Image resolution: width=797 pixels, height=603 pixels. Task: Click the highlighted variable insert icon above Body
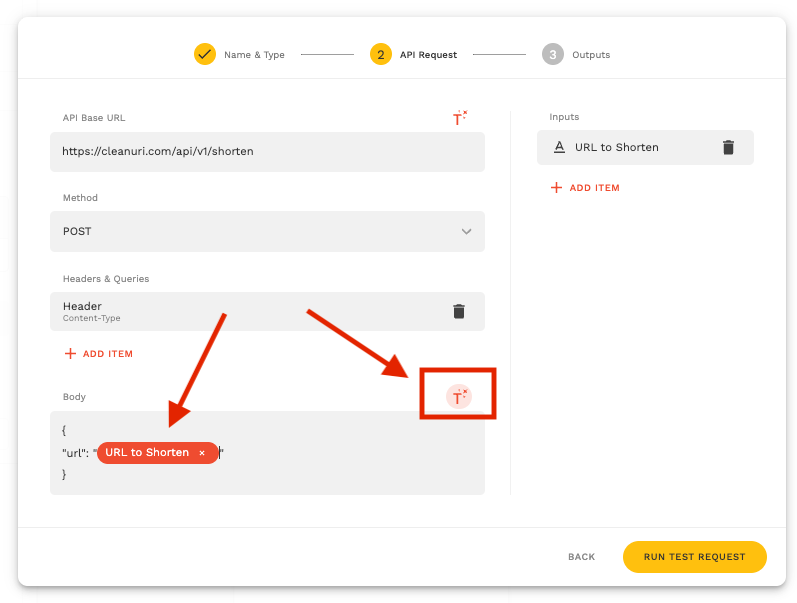point(458,397)
